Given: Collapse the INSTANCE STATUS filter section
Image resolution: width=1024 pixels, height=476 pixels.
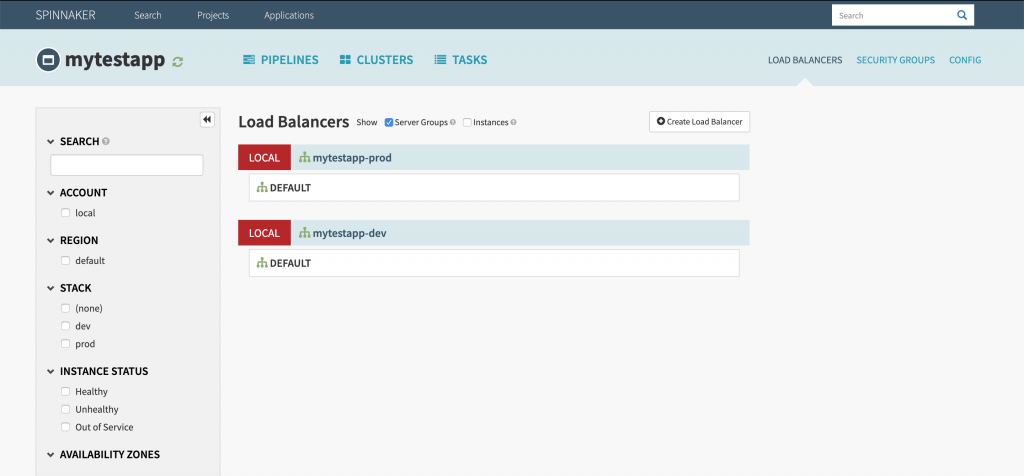Looking at the screenshot, I should coord(51,372).
